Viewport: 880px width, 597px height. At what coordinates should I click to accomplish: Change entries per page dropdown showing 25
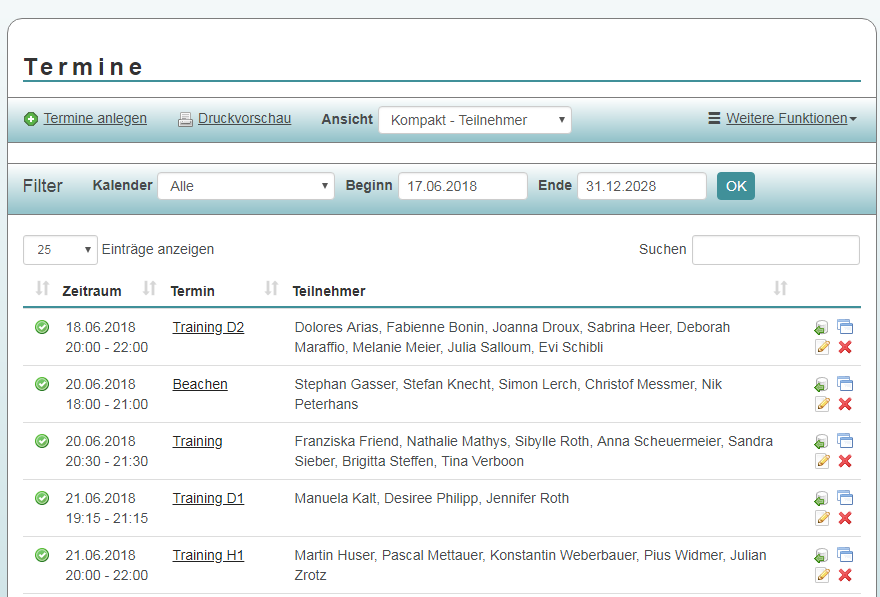(x=60, y=250)
